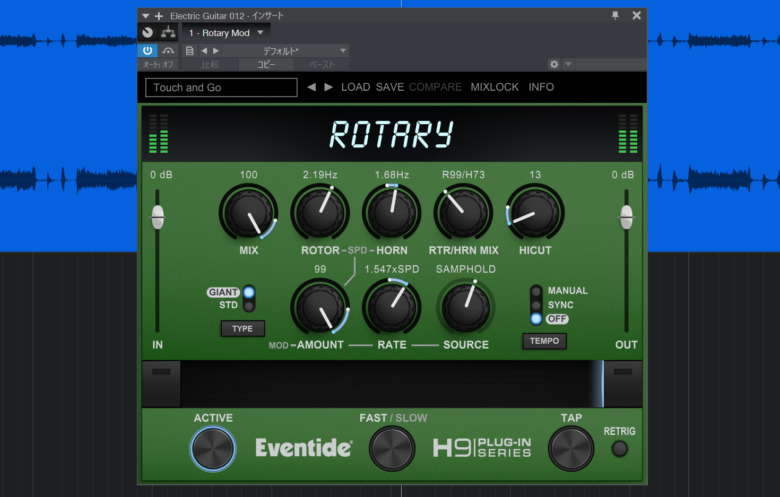The height and width of the screenshot is (497, 780).
Task: Click the Touch and Go preset name field
Action: click(x=221, y=88)
